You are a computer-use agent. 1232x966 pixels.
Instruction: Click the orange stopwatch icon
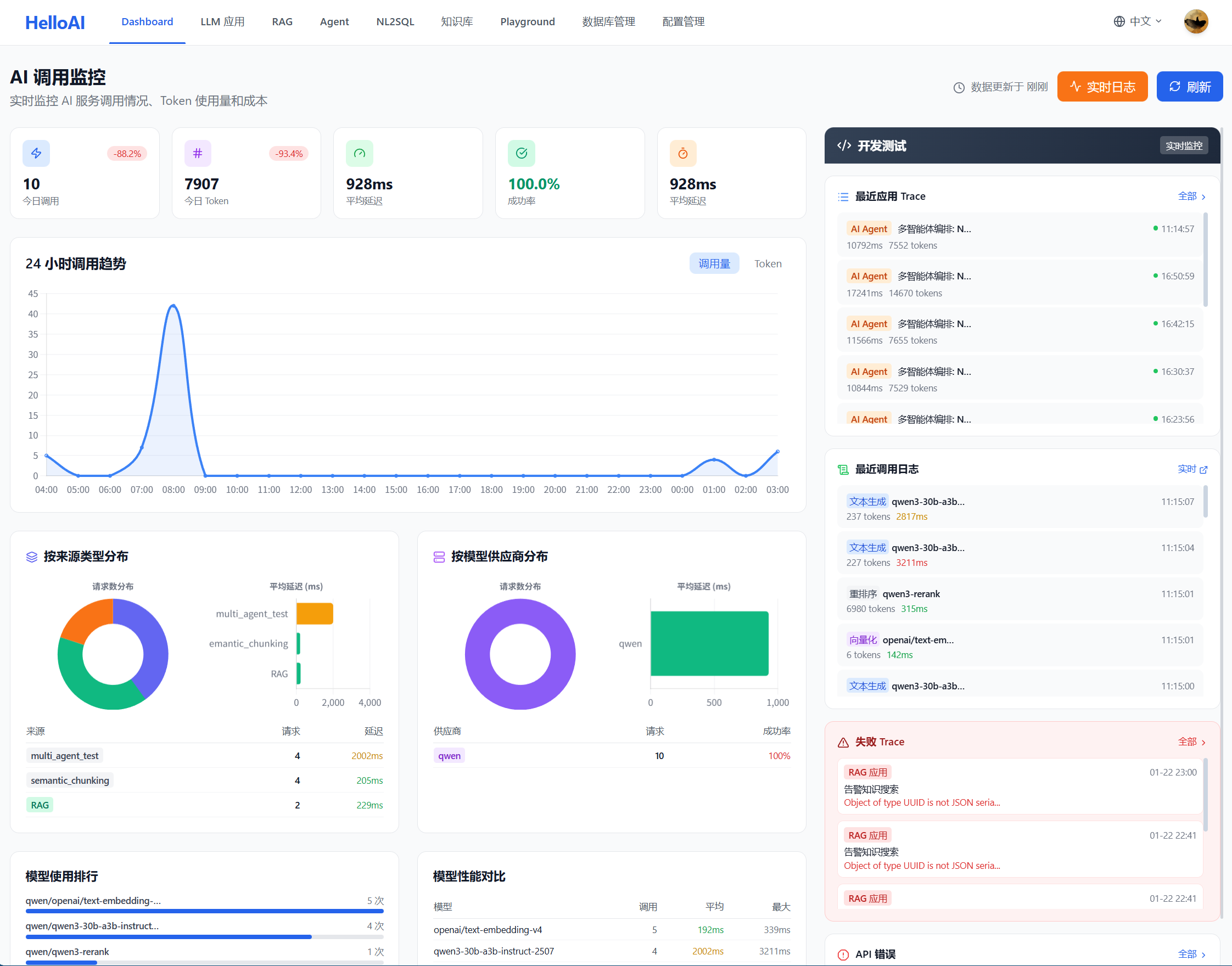(x=683, y=153)
